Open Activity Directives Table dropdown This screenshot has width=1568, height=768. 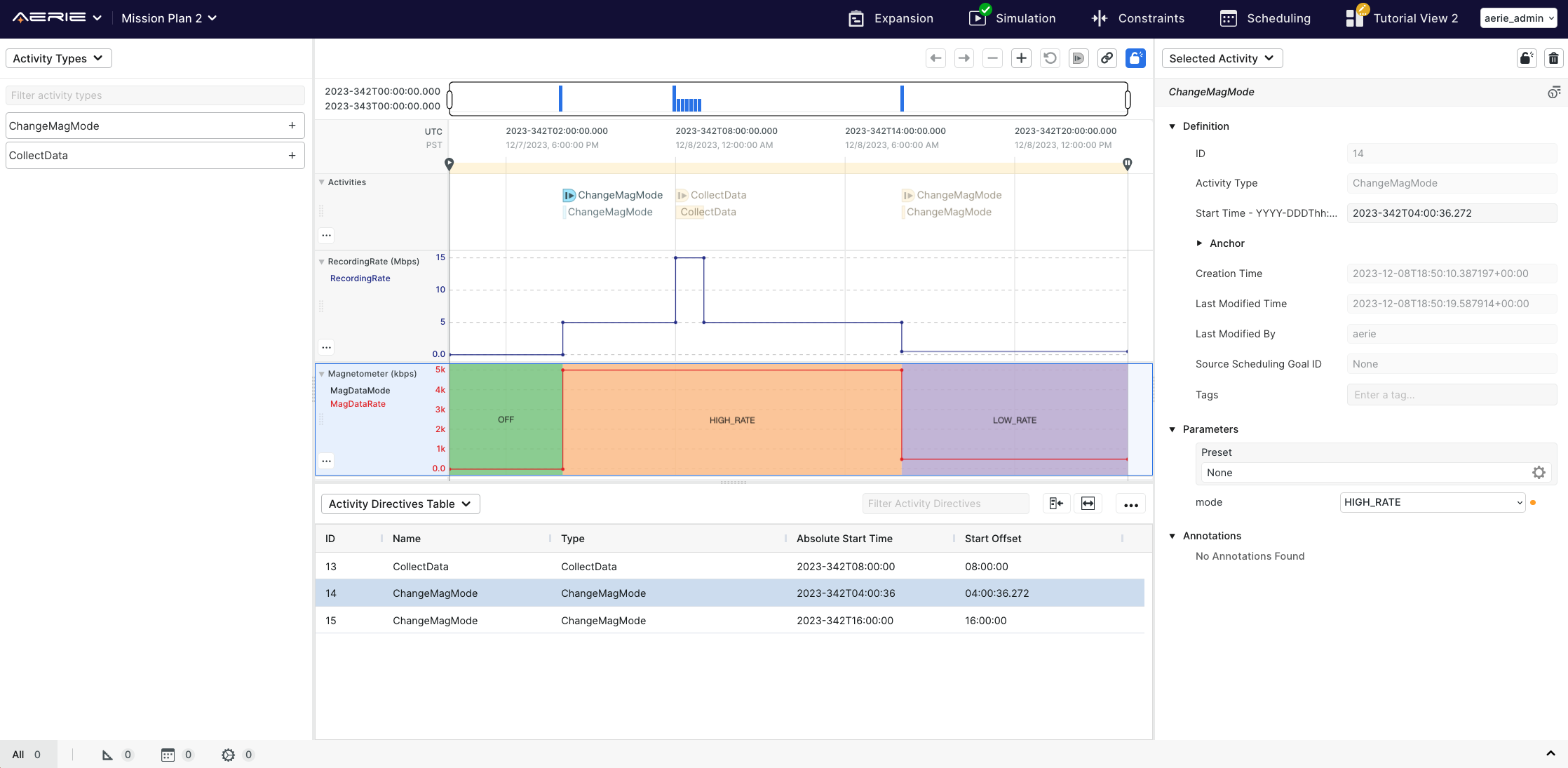tap(400, 504)
